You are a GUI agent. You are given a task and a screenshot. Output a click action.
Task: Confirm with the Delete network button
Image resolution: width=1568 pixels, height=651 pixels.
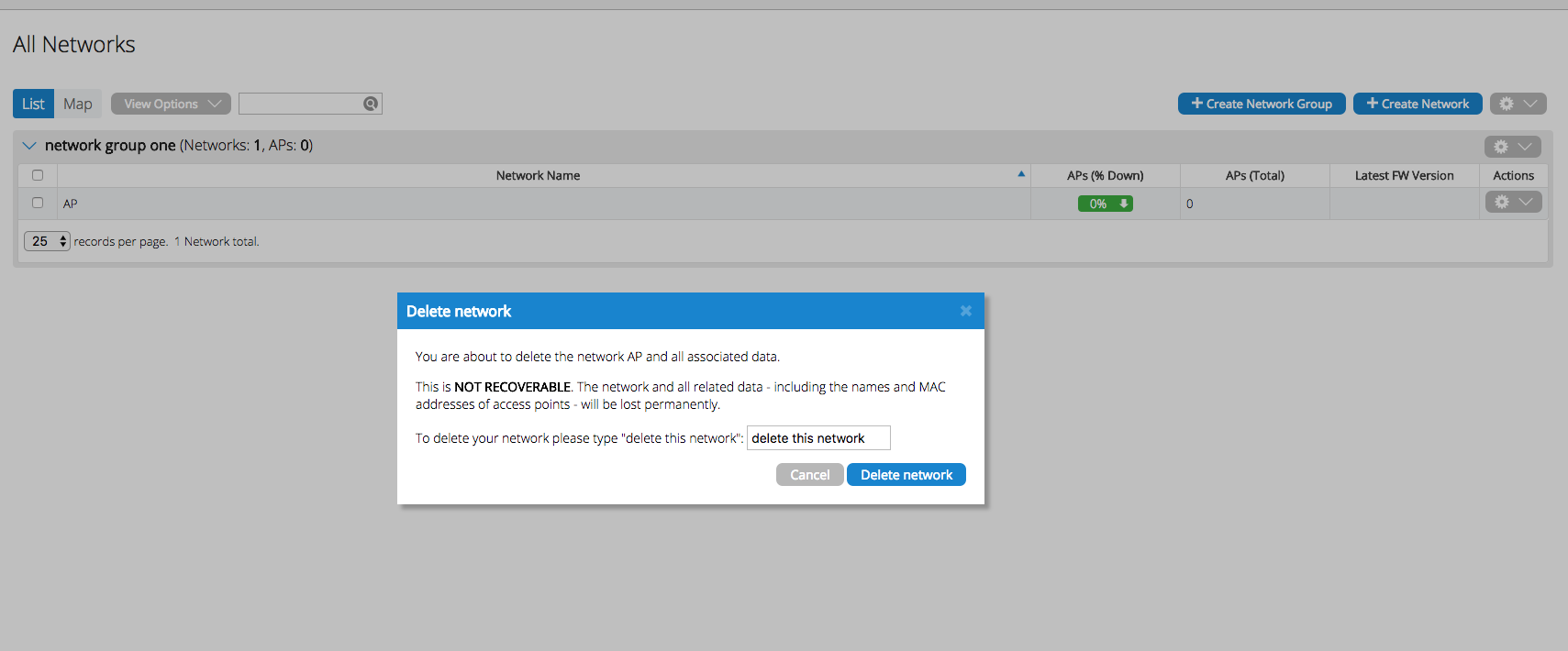(x=906, y=475)
